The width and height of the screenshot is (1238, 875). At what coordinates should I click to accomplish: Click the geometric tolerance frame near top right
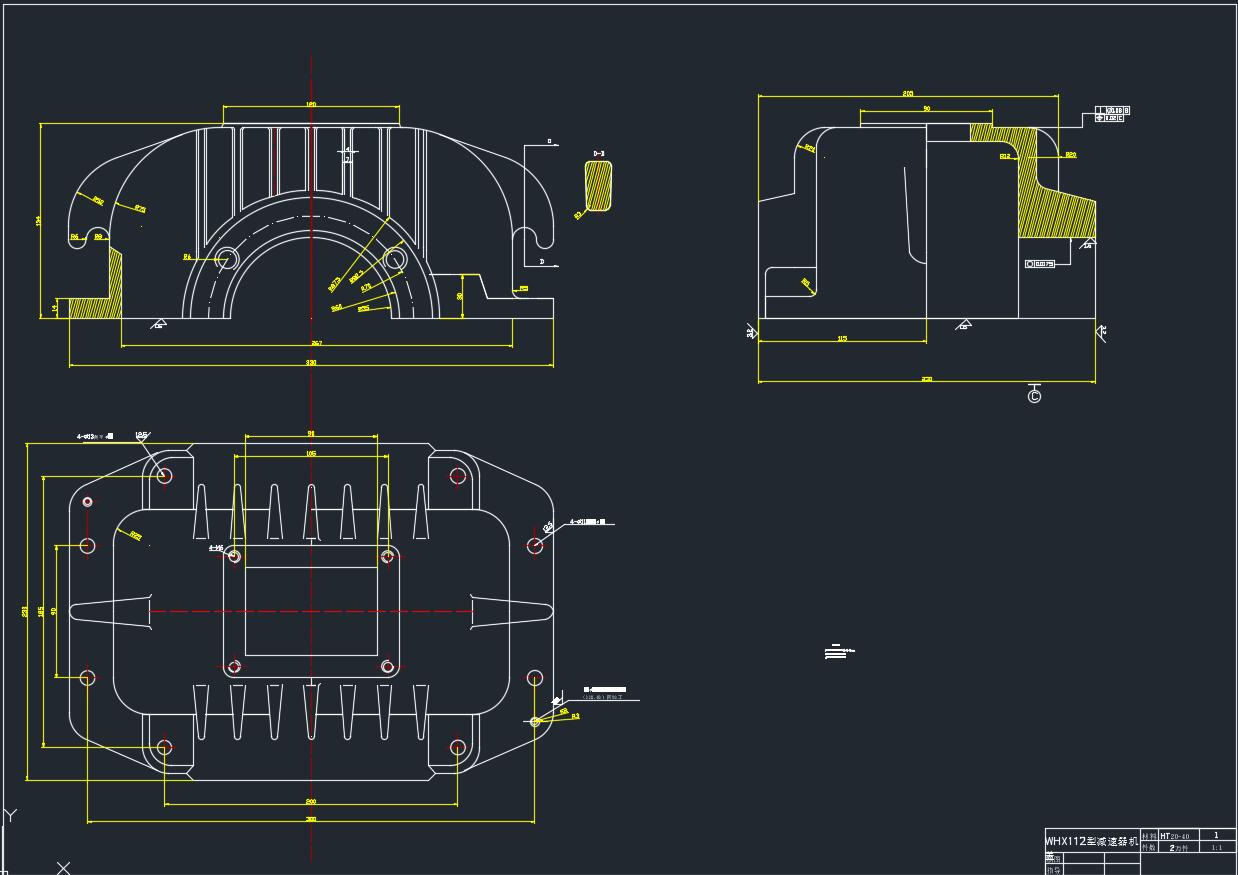[x=1112, y=114]
